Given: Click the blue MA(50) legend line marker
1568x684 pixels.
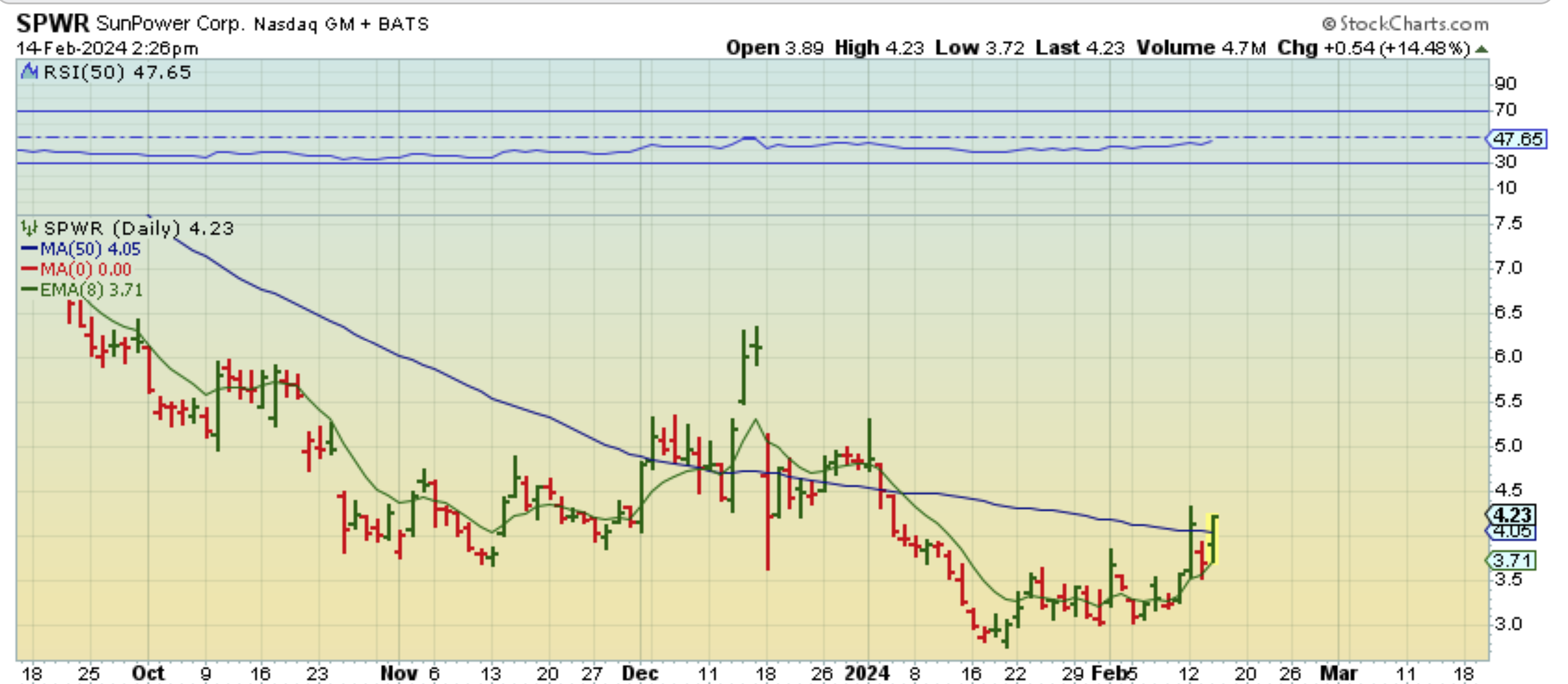Looking at the screenshot, I should click(29, 249).
